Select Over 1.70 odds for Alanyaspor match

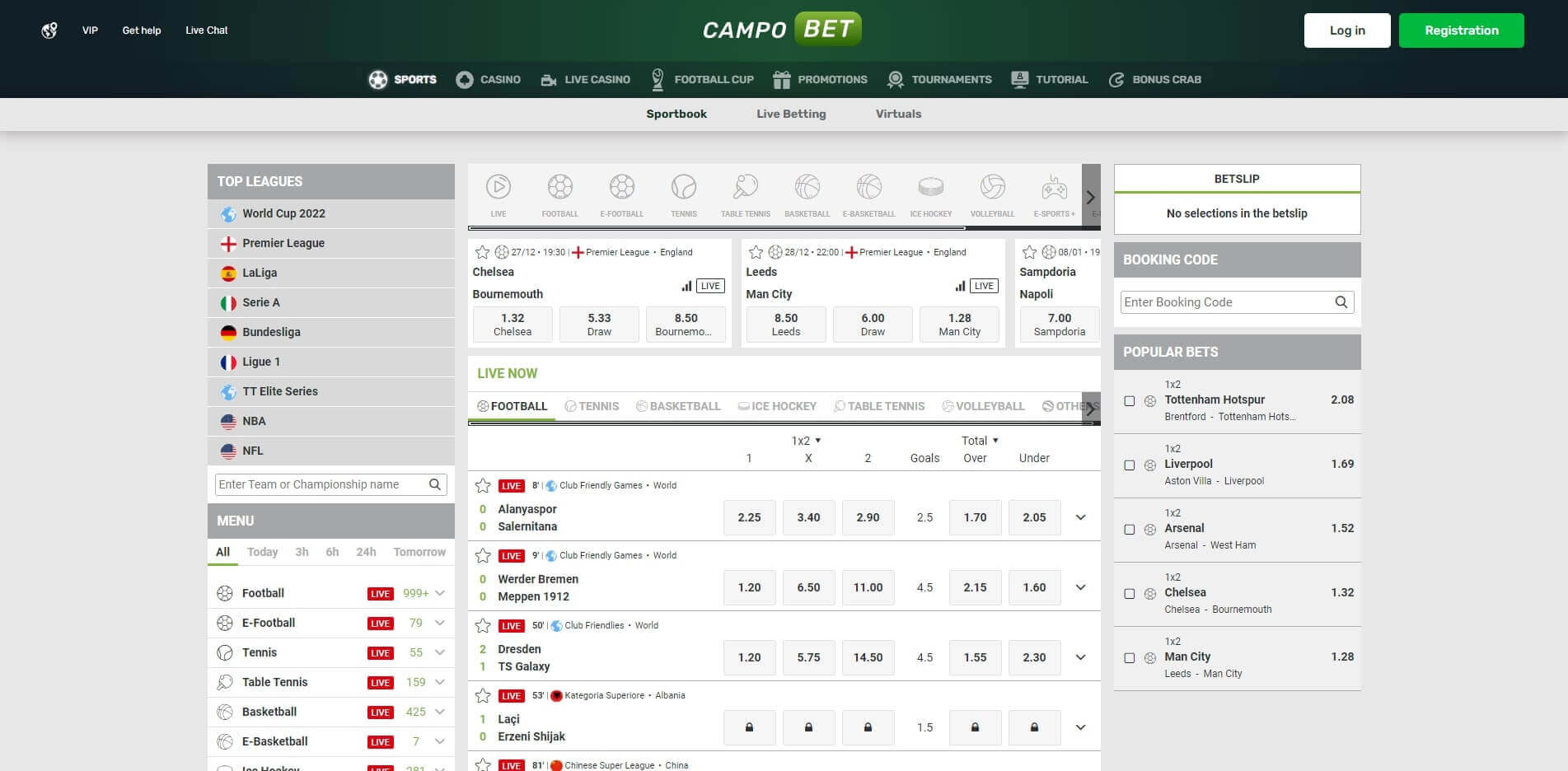[x=975, y=517]
